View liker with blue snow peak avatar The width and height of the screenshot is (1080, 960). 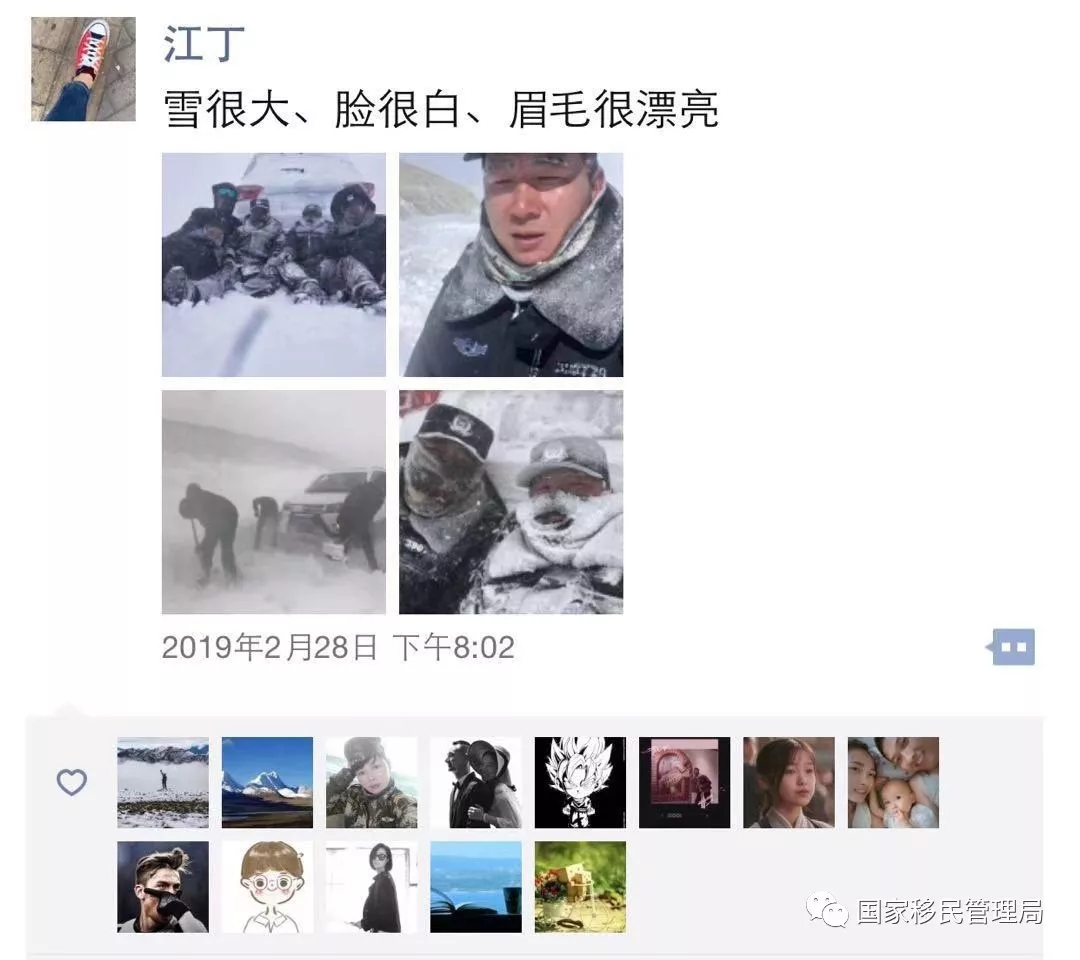[267, 782]
